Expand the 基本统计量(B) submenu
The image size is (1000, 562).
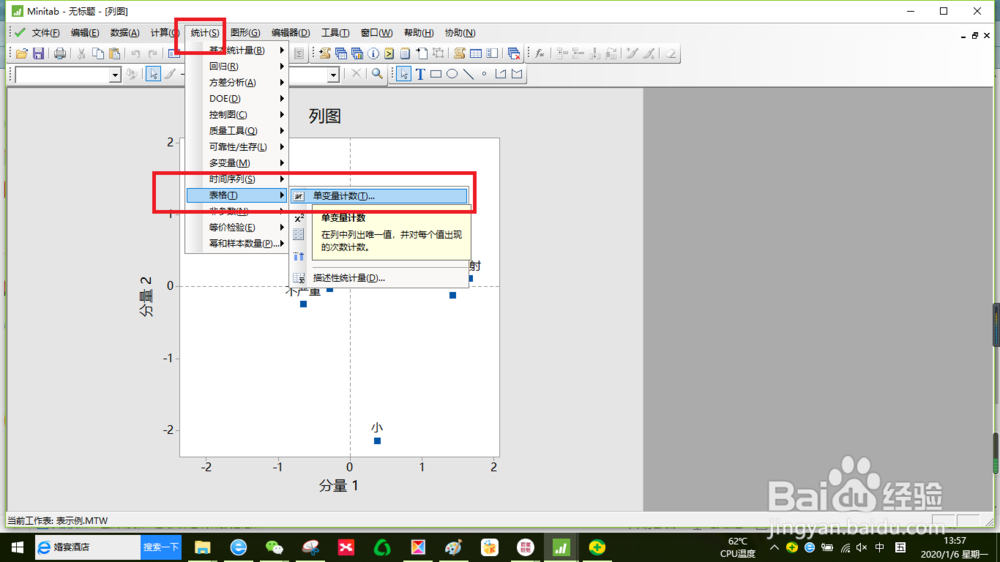(237, 50)
